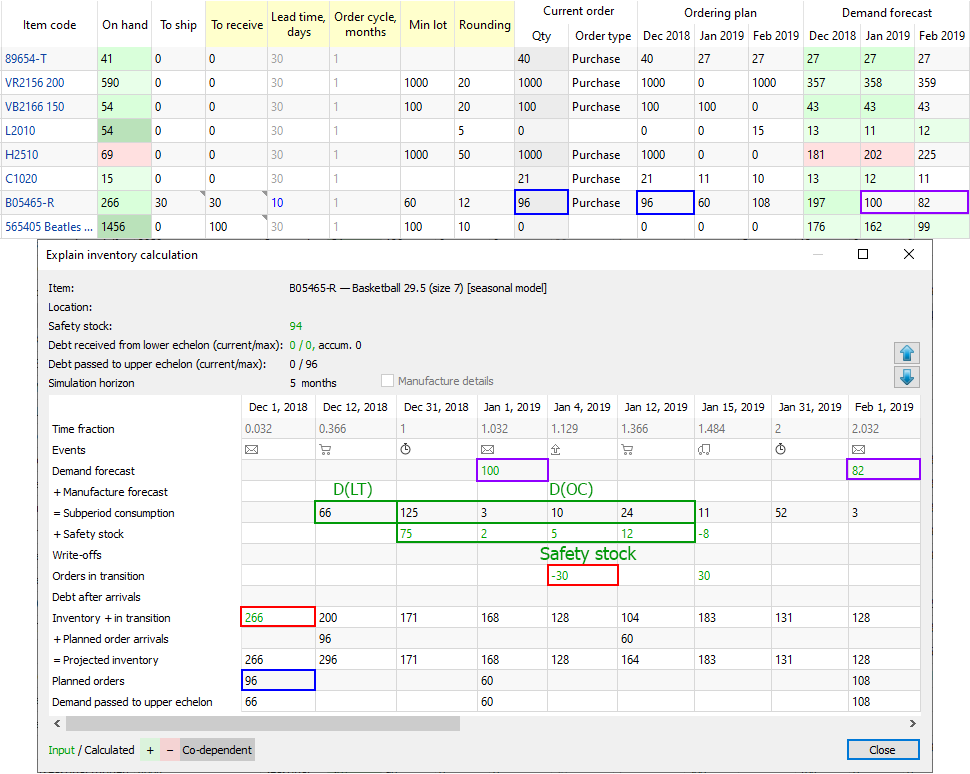Viewport: 970px width, 774px height.
Task: Click the On hand column header
Action: (x=125, y=25)
